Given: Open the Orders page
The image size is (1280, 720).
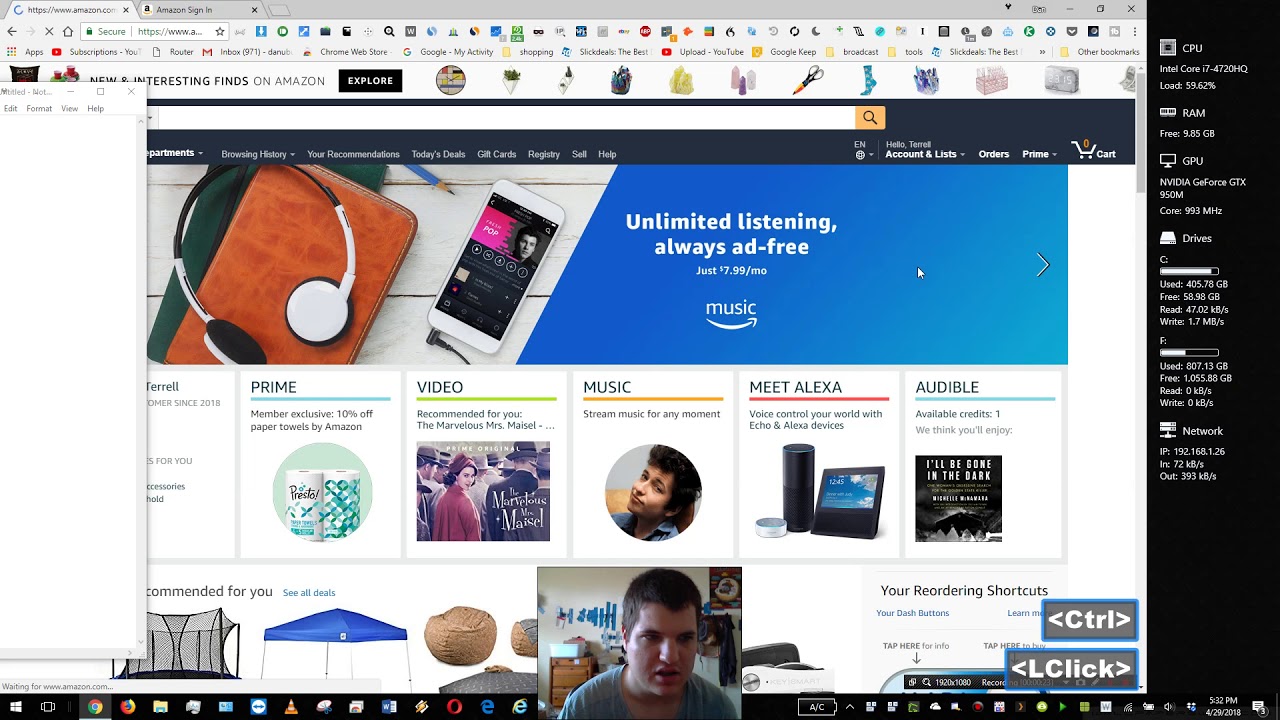Looking at the screenshot, I should coord(993,154).
